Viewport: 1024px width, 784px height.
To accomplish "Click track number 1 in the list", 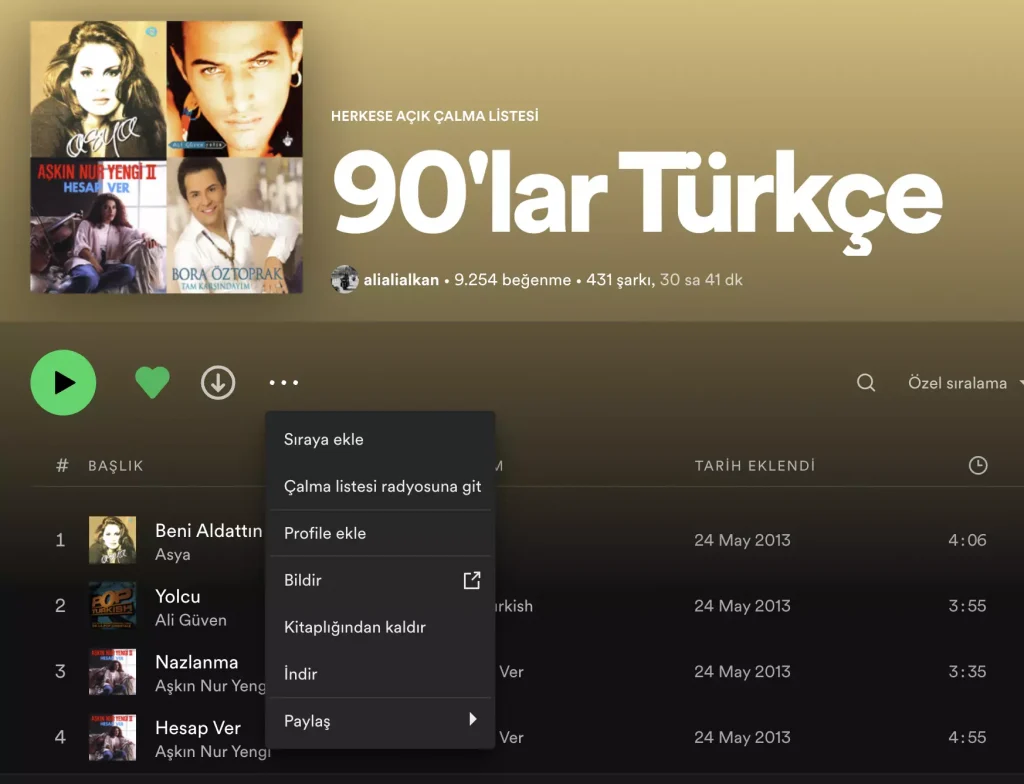I will [60, 540].
